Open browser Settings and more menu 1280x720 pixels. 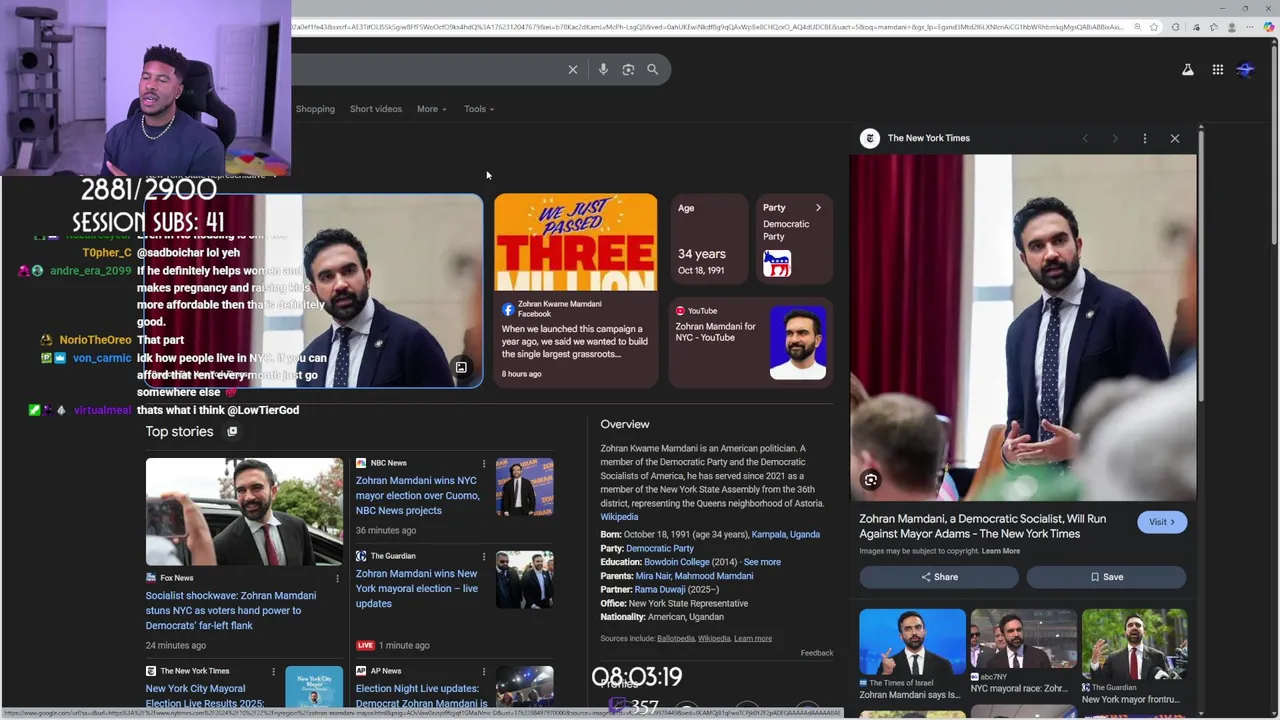(1250, 27)
